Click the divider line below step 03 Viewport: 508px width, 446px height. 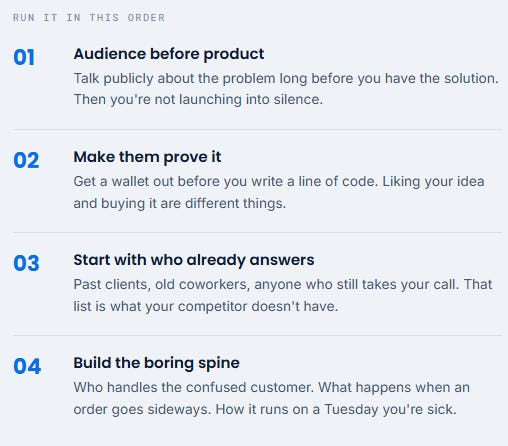coord(257,336)
